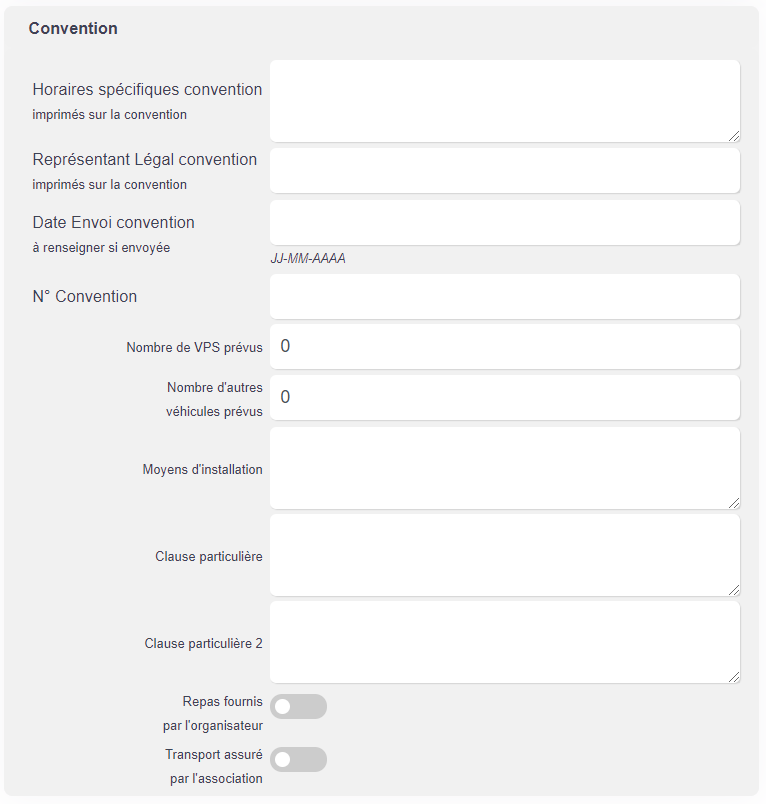Click the Convention section heading
Viewport: 766px width, 804px height.
(73, 28)
